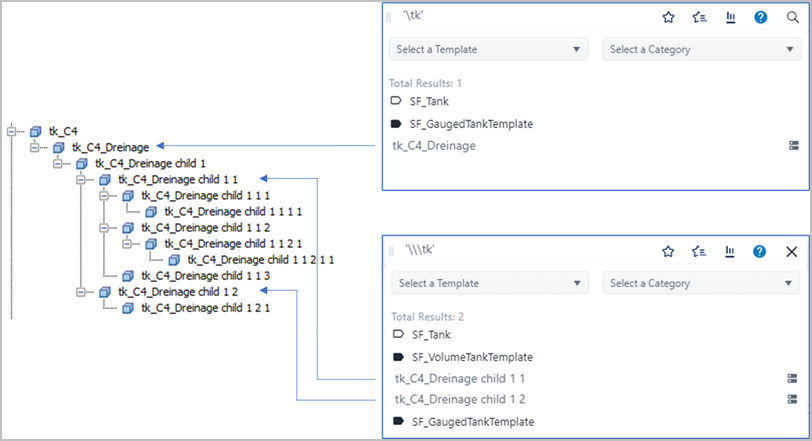
Task: Select tk_C4_Dreinage child 1 2 1 in tree
Action: pos(206,308)
